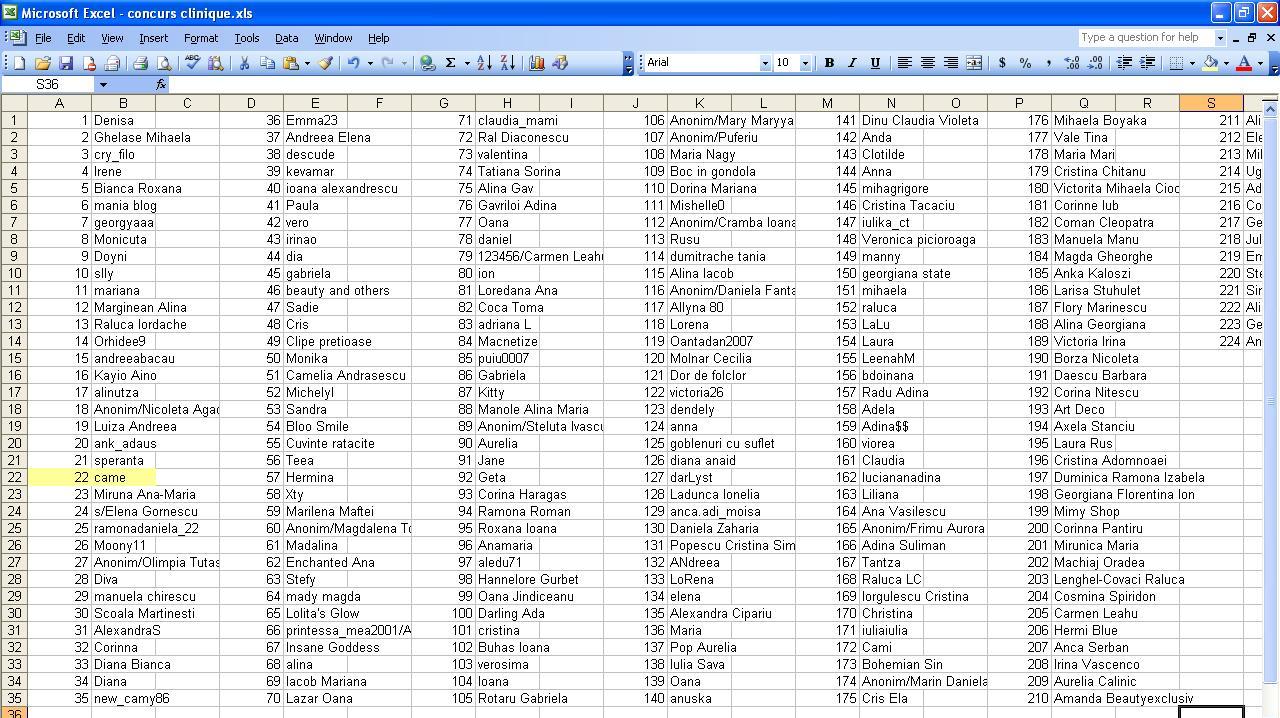This screenshot has height=718, width=1280.
Task: Apply Percent style format
Action: click(1025, 63)
